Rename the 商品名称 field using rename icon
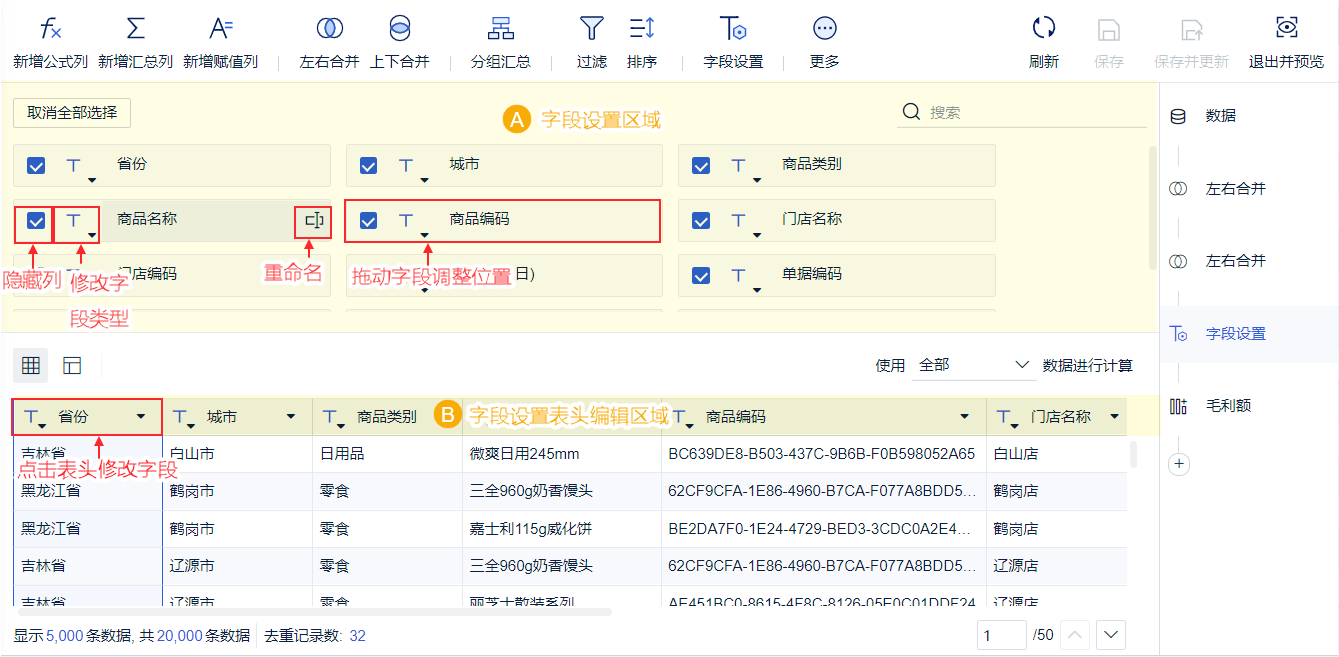Image resolution: width=1339 pixels, height=657 pixels. click(x=314, y=221)
